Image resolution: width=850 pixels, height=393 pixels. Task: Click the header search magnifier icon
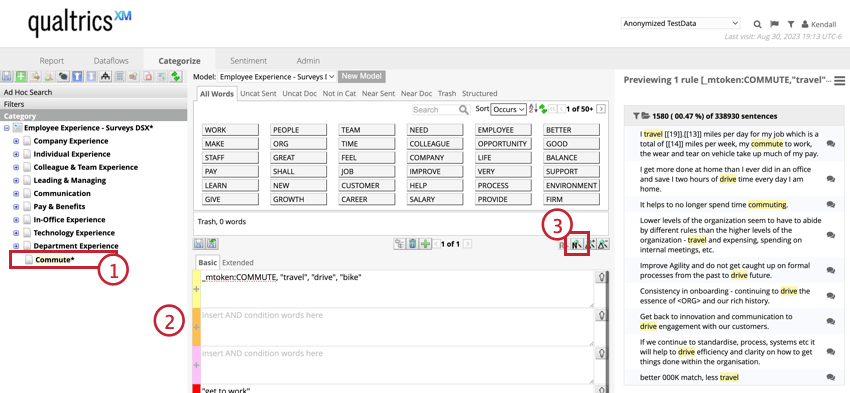pyautogui.click(x=758, y=24)
